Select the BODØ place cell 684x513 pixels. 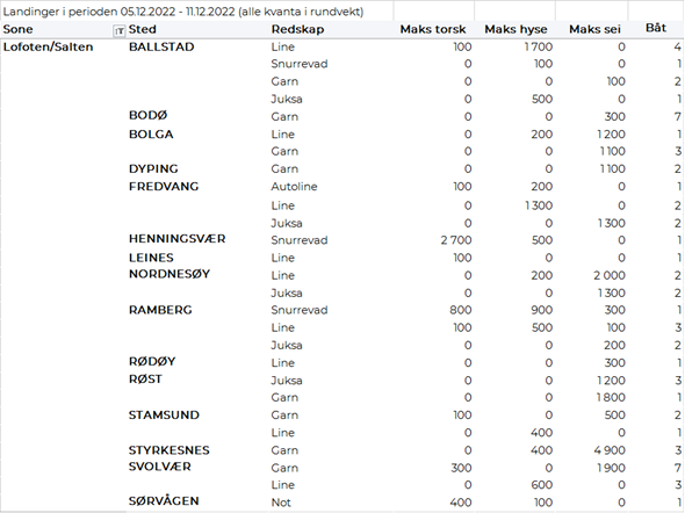(147, 117)
